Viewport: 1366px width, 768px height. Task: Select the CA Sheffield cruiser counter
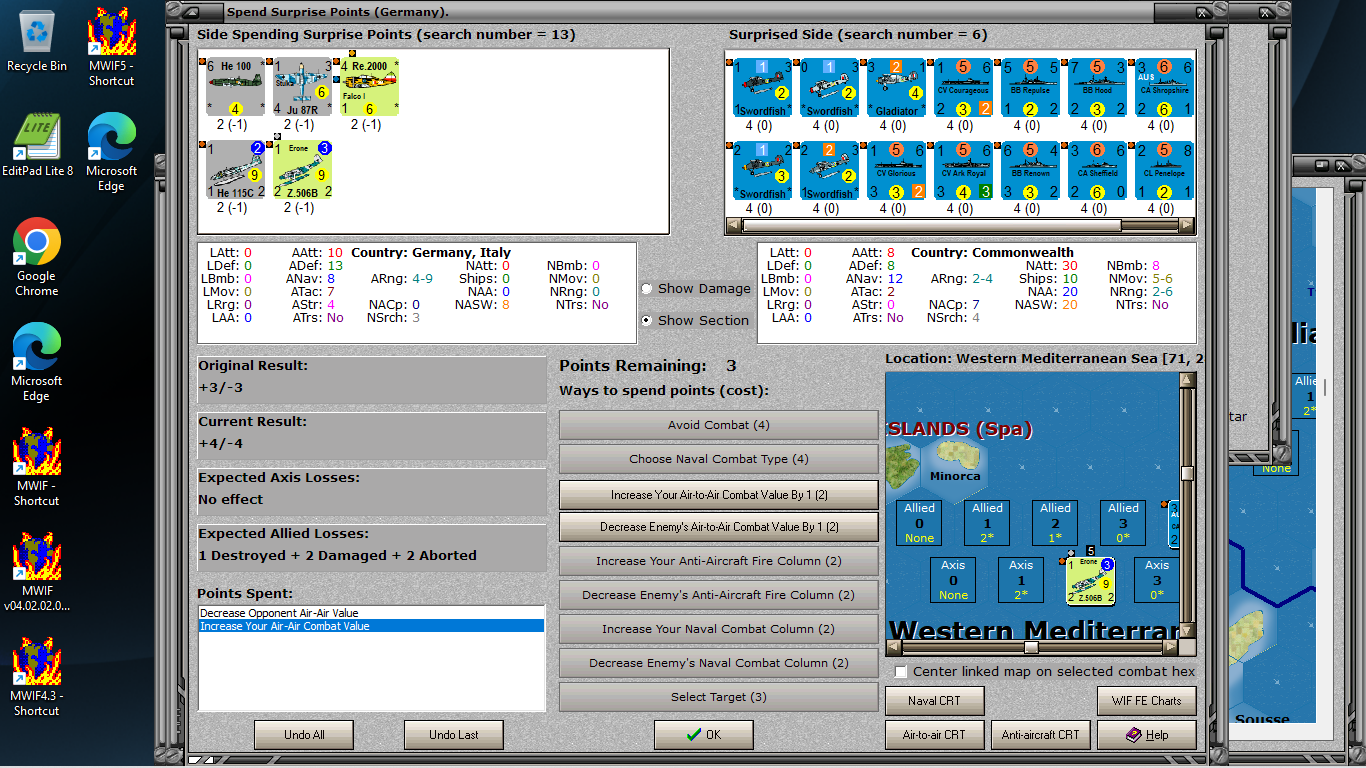[x=1097, y=170]
